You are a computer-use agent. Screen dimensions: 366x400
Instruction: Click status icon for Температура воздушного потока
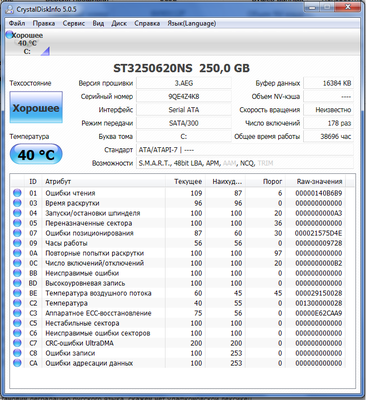17,293
